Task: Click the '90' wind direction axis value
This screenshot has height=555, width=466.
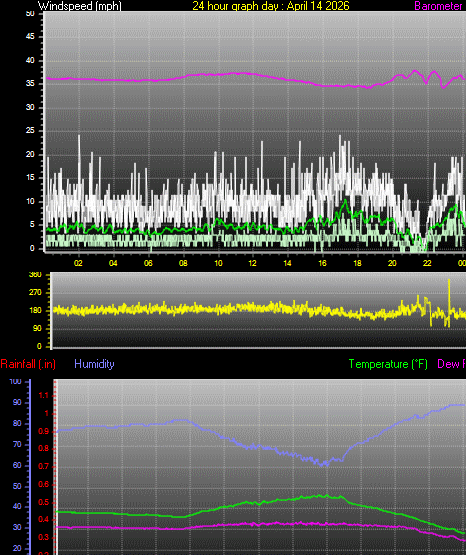Action: pyautogui.click(x=37, y=328)
